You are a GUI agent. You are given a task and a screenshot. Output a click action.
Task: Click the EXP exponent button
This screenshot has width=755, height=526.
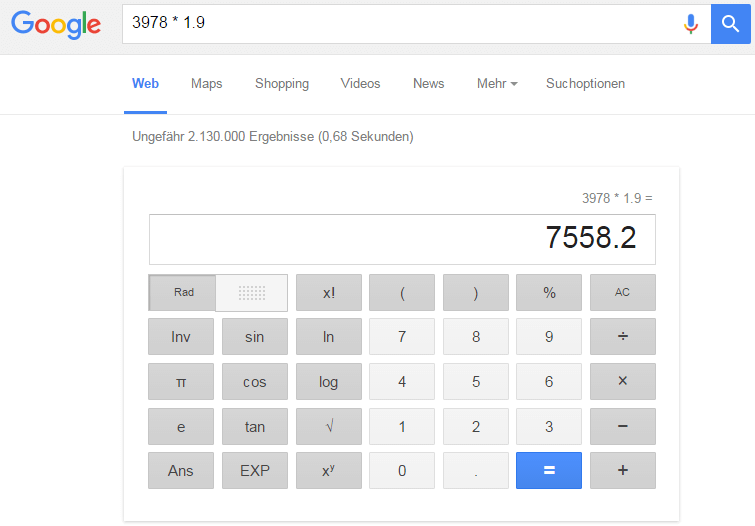click(255, 471)
